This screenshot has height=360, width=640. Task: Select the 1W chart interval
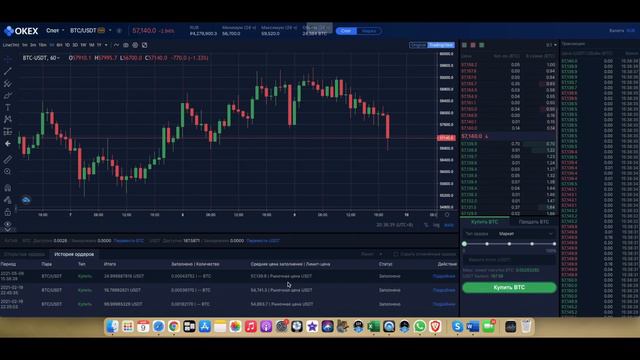pyautogui.click(x=83, y=45)
